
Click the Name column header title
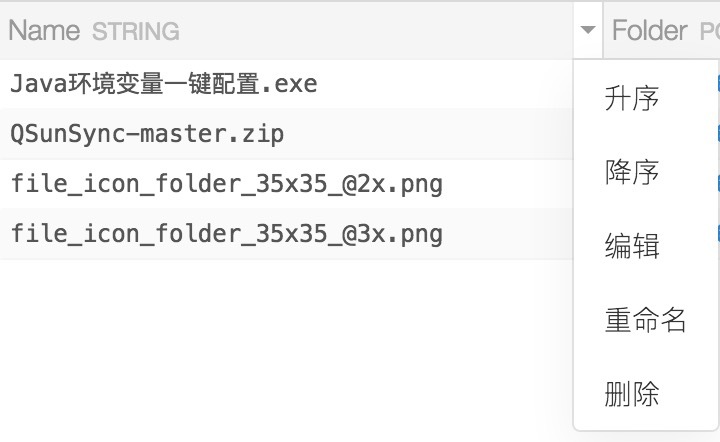click(x=44, y=31)
